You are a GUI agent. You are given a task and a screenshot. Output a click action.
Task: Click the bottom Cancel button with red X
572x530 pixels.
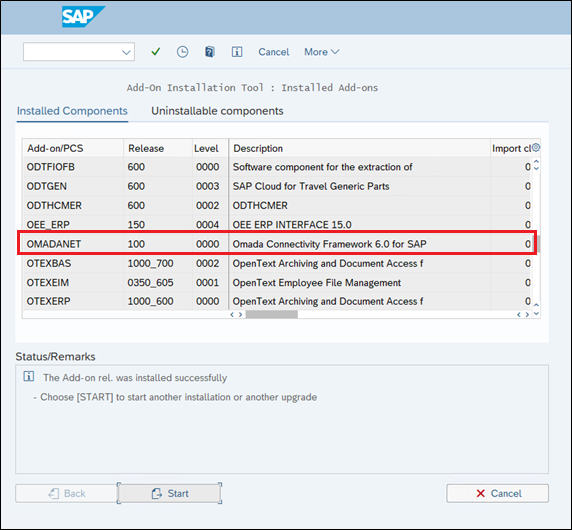click(x=497, y=494)
